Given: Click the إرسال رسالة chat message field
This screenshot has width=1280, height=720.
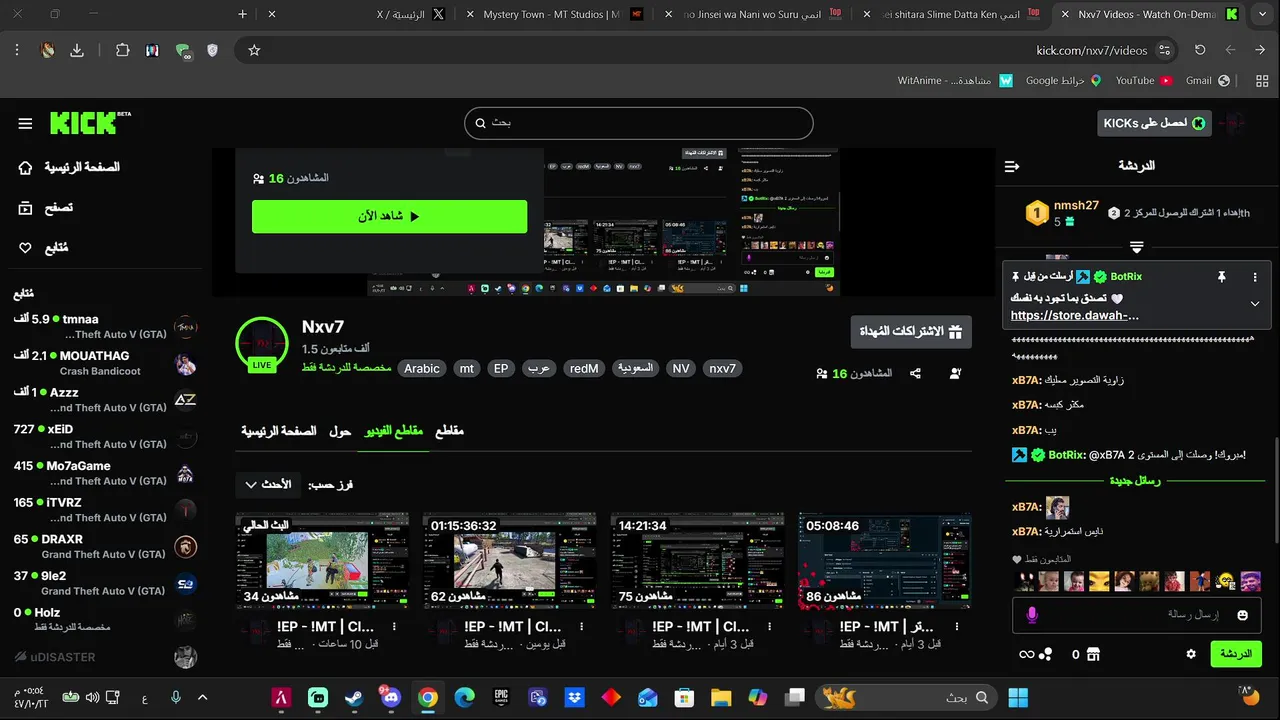Looking at the screenshot, I should coord(1137,614).
